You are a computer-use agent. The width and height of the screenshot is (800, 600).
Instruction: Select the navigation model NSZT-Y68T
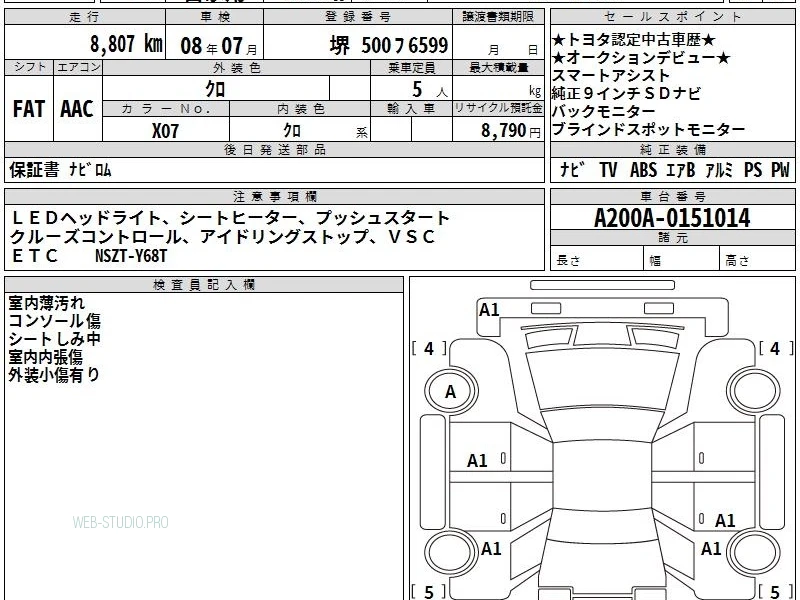tap(131, 256)
